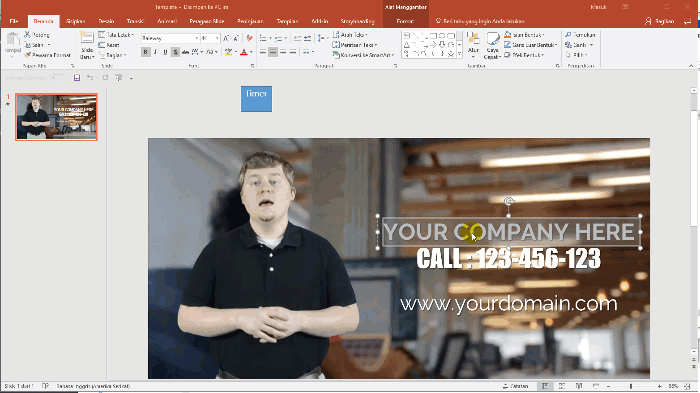Viewport: 700px width, 393px height.
Task: Select the slide sorter view icon
Action: (x=562, y=386)
